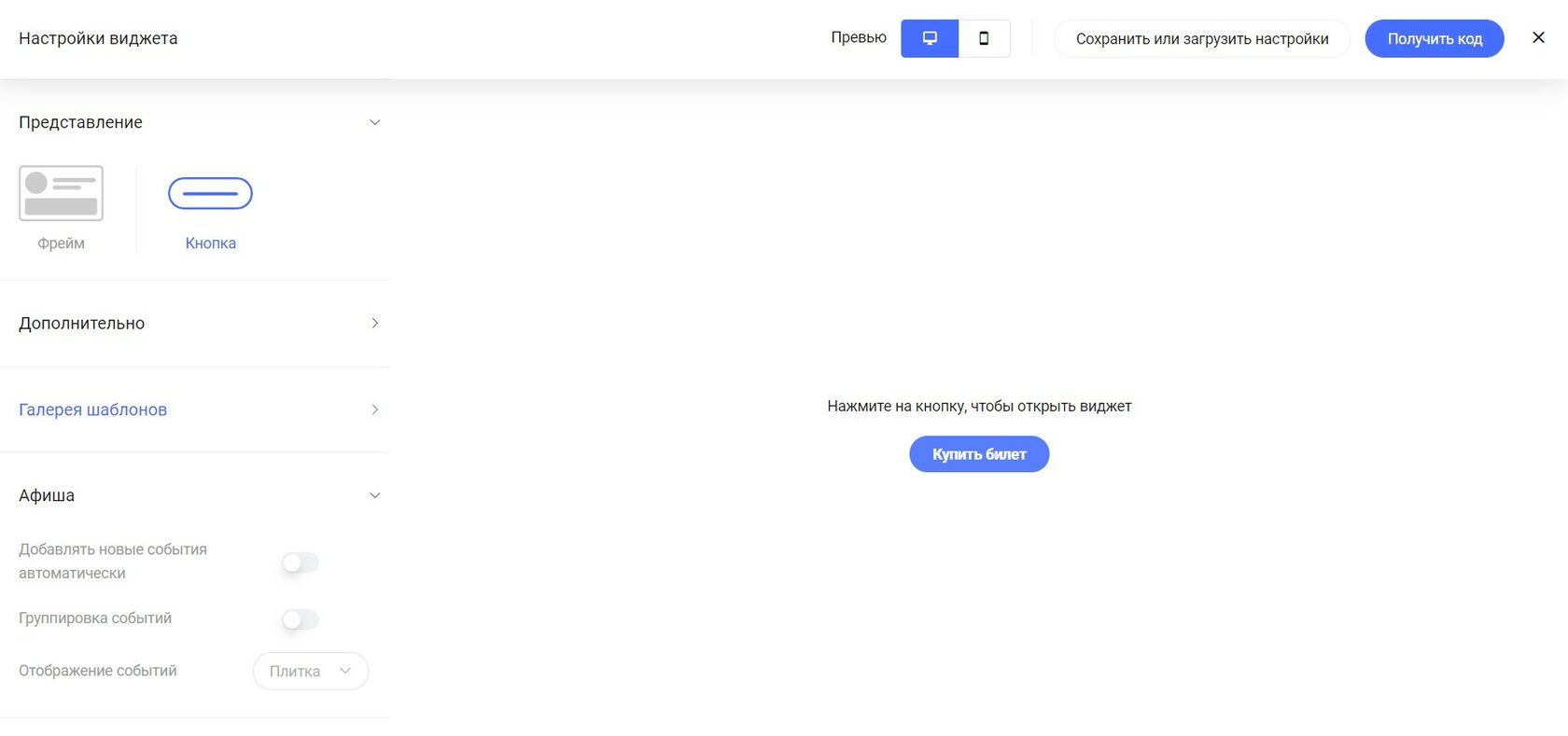Click the 'Получить код' button
Image resolution: width=1568 pixels, height=736 pixels.
click(x=1435, y=38)
